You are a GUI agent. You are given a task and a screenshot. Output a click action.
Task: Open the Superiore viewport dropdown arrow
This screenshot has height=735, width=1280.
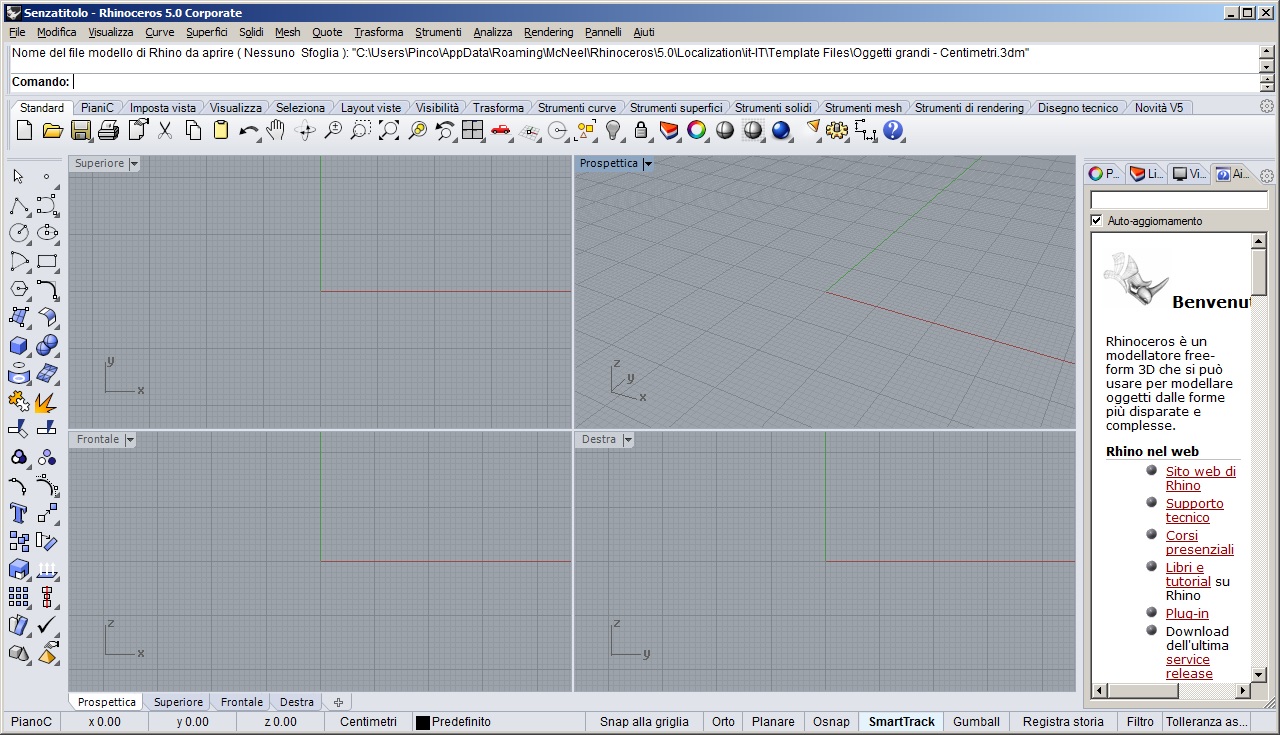[134, 163]
